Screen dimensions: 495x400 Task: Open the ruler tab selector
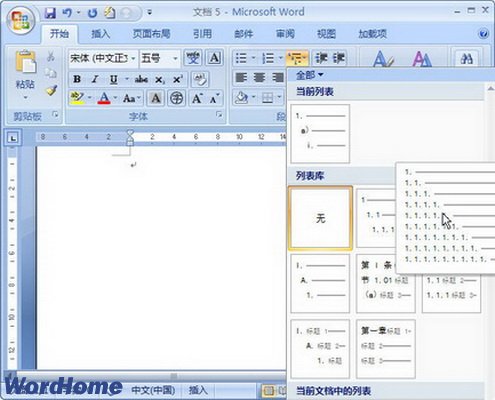[x=13, y=137]
